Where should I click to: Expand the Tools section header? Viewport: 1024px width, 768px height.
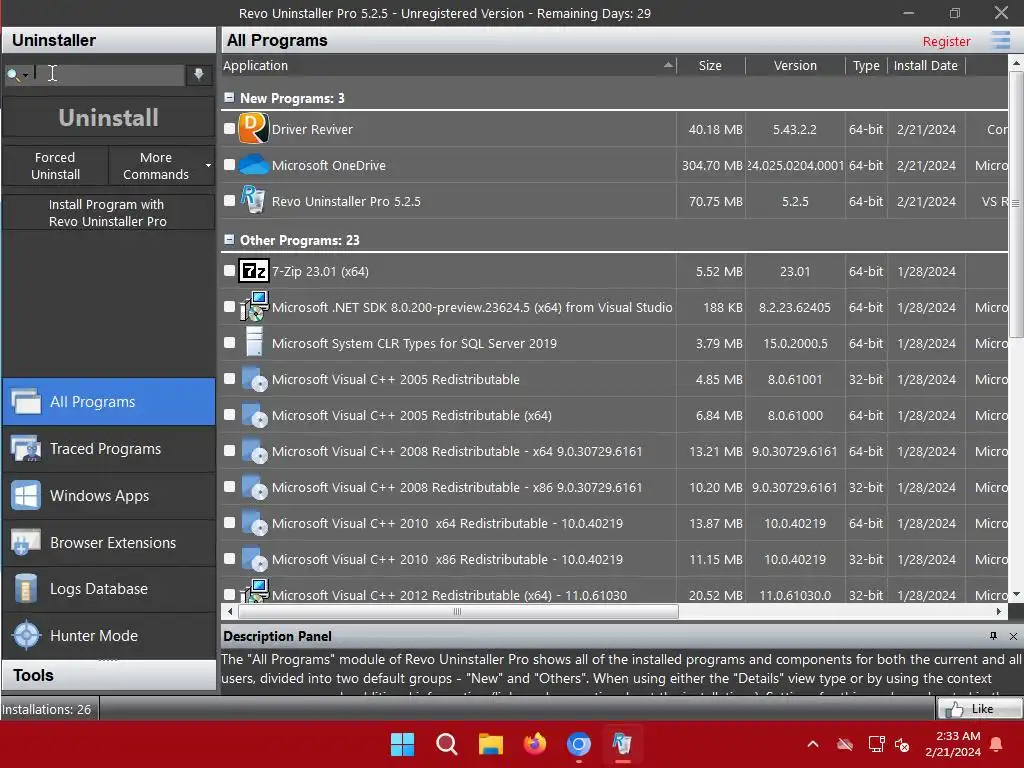click(x=108, y=675)
